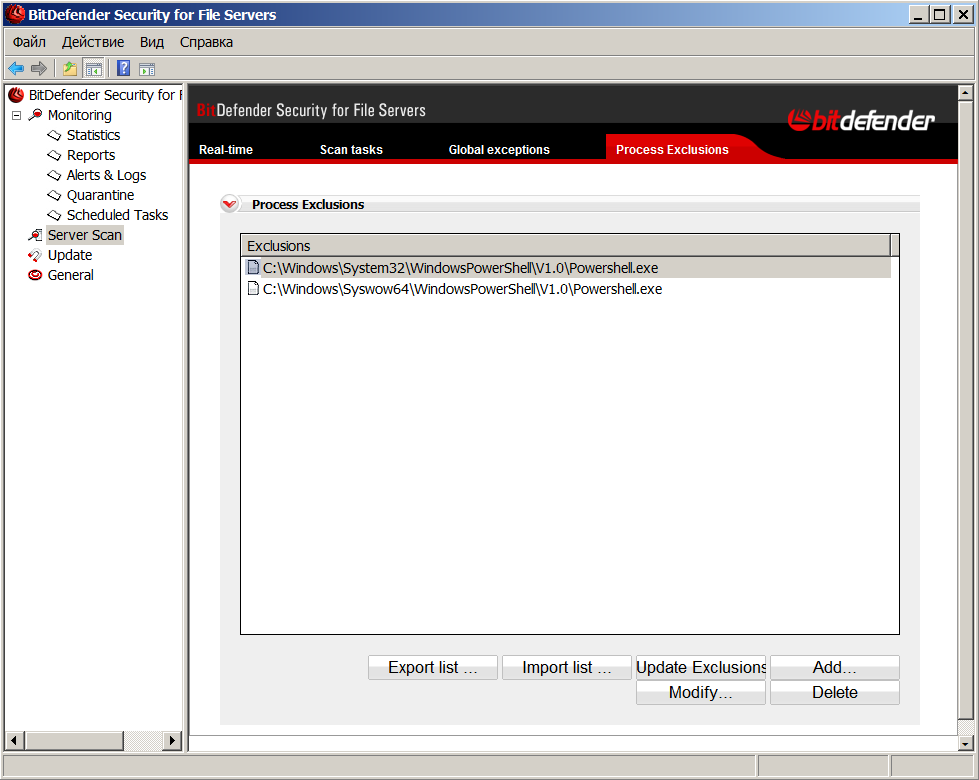Click the Server Scan tree icon
Image resolution: width=979 pixels, height=780 pixels.
pyautogui.click(x=36, y=235)
